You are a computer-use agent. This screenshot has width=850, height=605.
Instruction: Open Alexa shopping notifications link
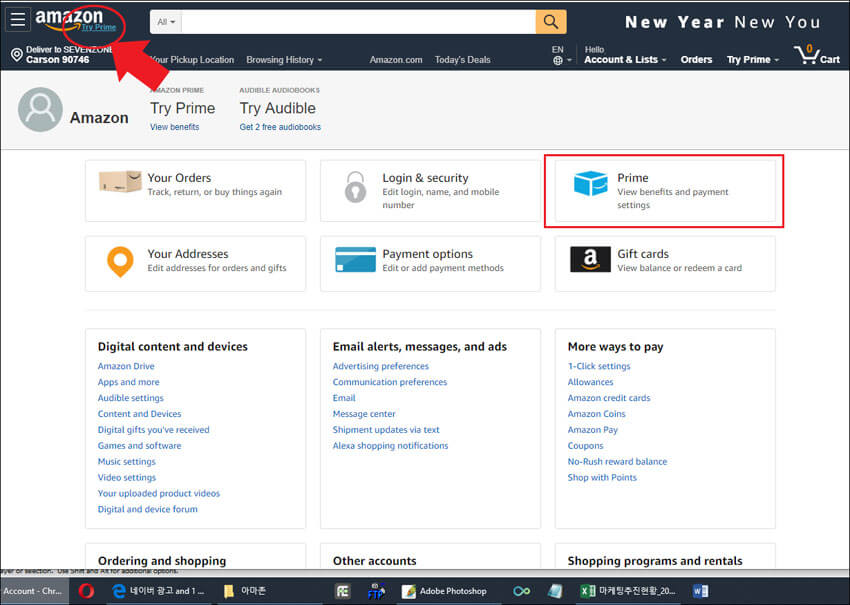tap(390, 446)
